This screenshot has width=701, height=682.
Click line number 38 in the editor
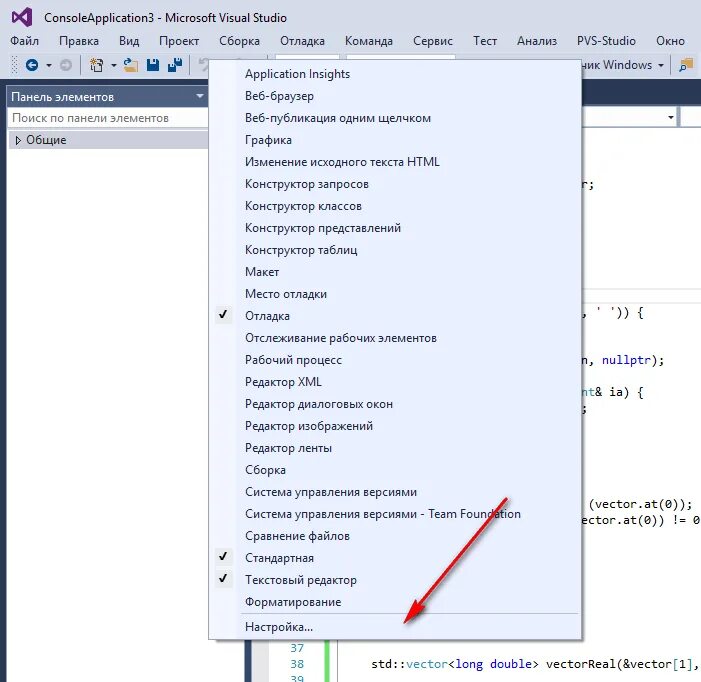pyautogui.click(x=297, y=664)
